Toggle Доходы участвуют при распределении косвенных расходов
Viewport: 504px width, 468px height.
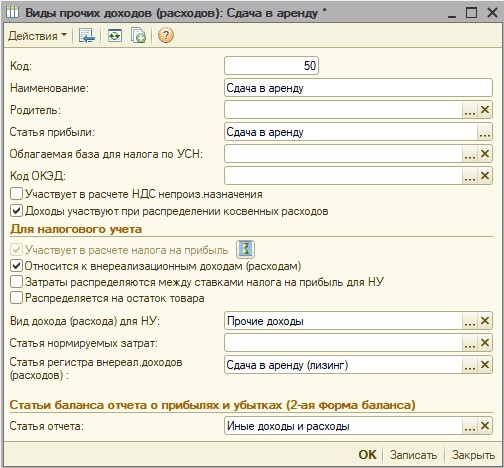(16, 211)
